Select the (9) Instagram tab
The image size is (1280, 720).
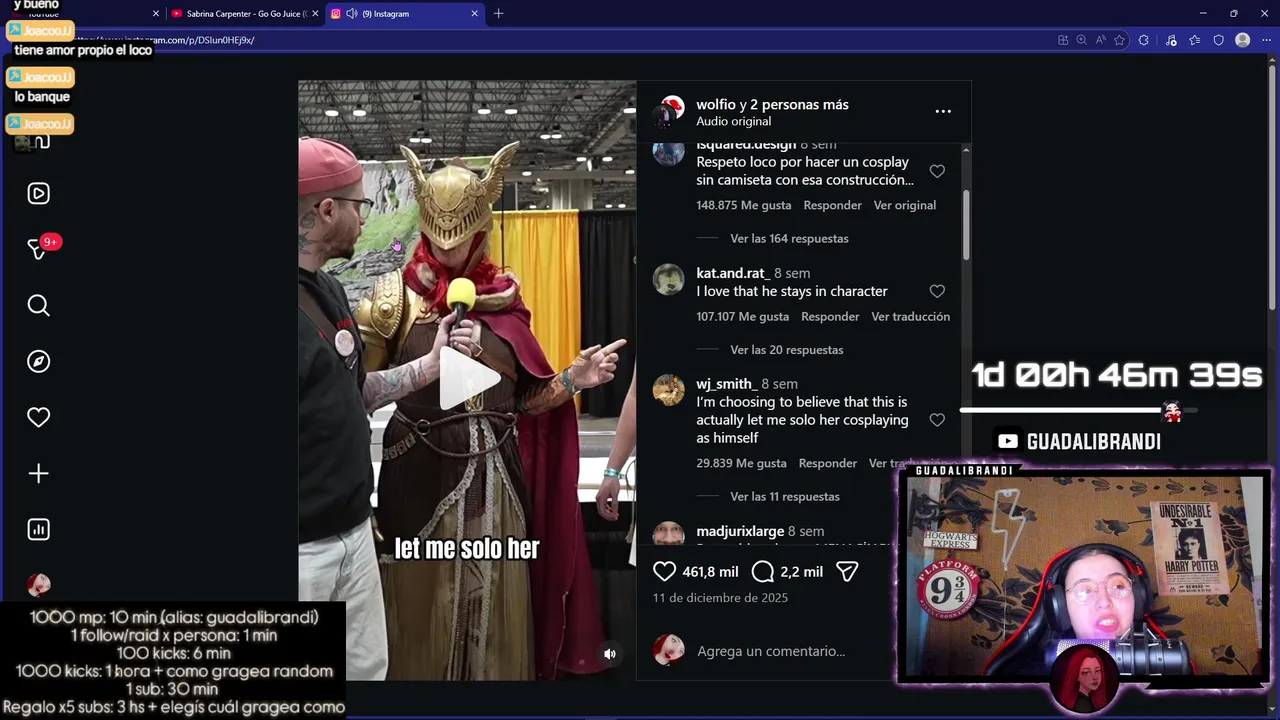point(405,13)
